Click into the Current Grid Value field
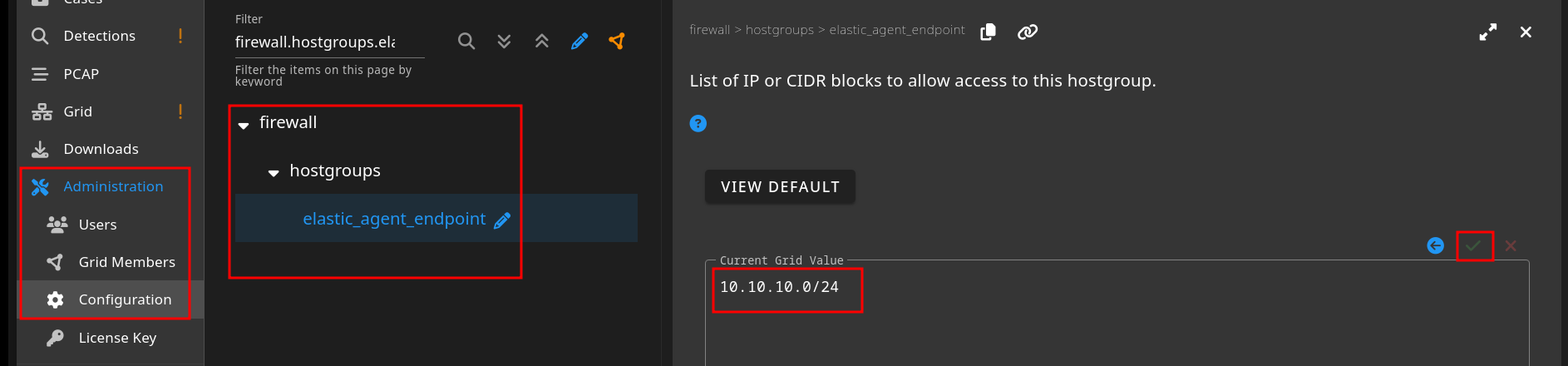This screenshot has width=1568, height=366. (x=1114, y=316)
